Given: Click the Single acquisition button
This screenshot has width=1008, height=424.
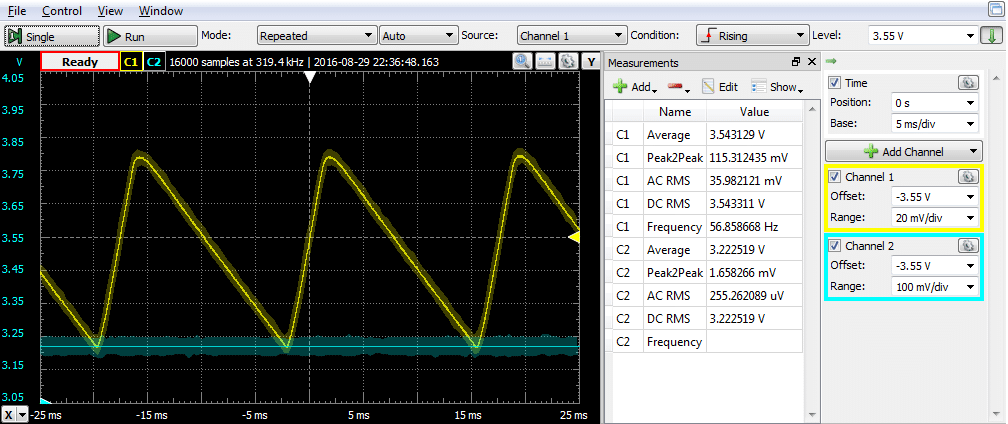Looking at the screenshot, I should 52,37.
